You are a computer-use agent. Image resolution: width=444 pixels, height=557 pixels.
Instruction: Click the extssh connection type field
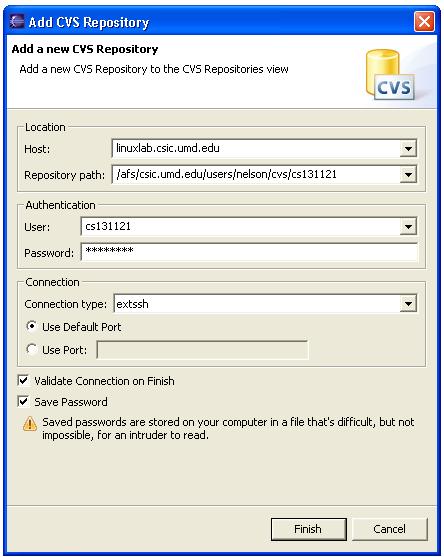click(257, 304)
